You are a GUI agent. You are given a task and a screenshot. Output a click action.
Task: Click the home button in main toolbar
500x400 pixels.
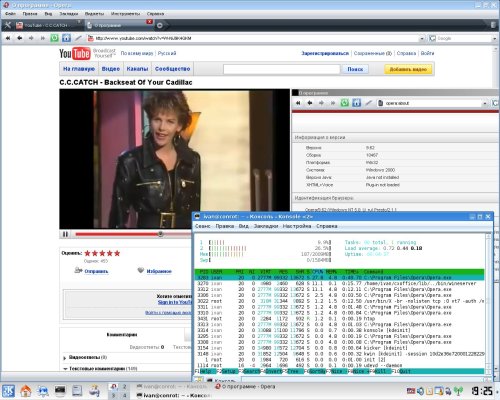coord(66,38)
